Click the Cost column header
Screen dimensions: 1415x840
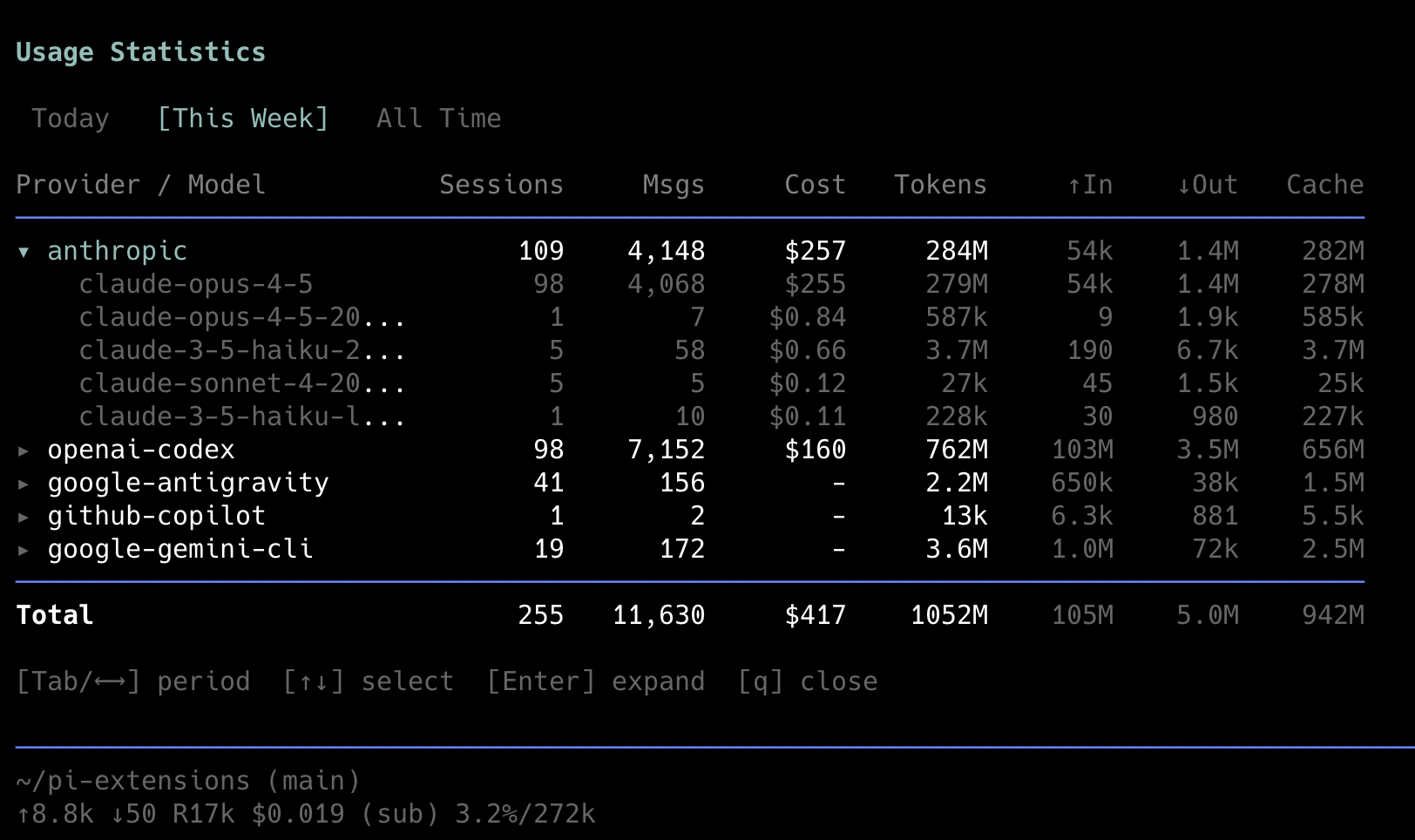(x=815, y=185)
